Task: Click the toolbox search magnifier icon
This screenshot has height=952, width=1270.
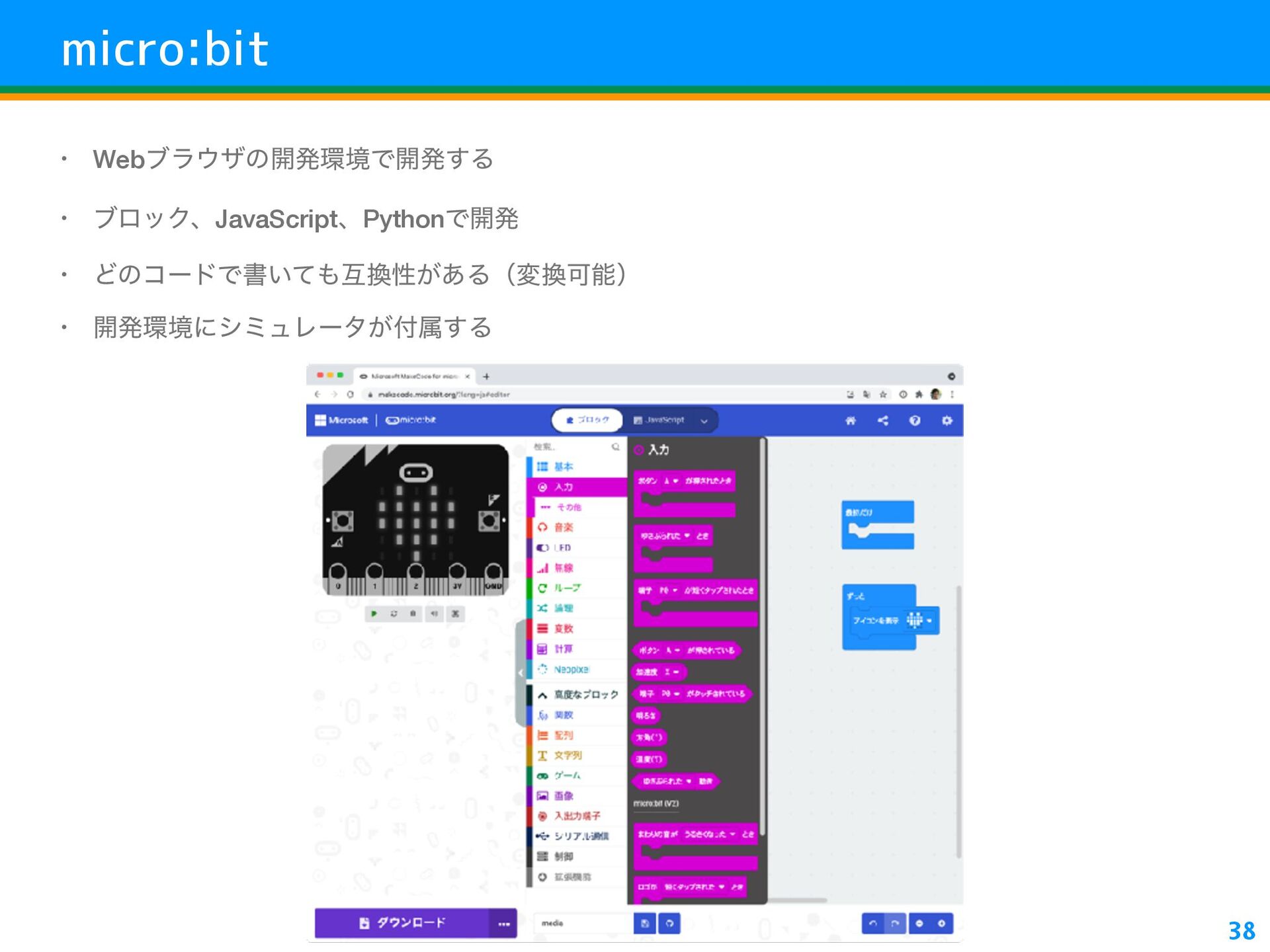Action: click(x=616, y=447)
